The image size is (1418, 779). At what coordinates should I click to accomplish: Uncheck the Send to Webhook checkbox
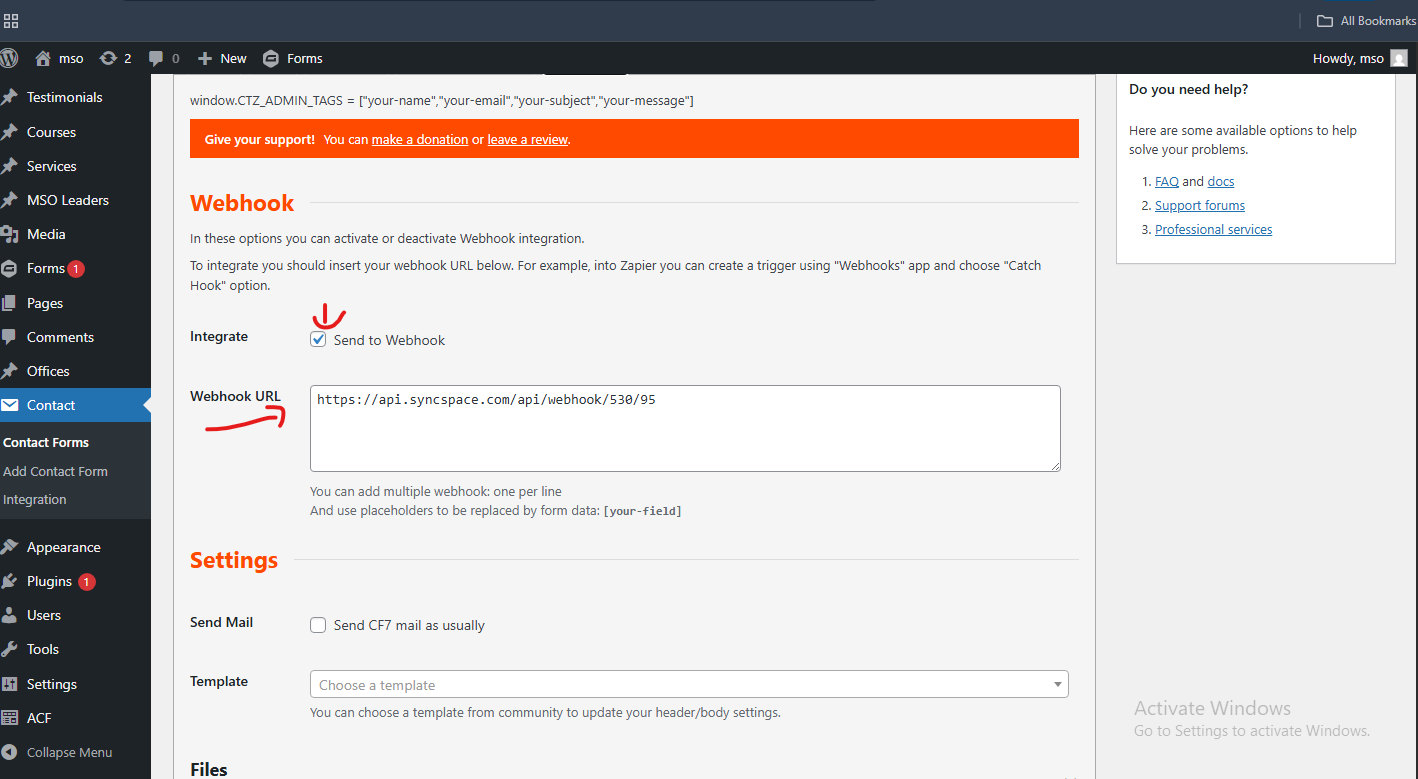[318, 340]
